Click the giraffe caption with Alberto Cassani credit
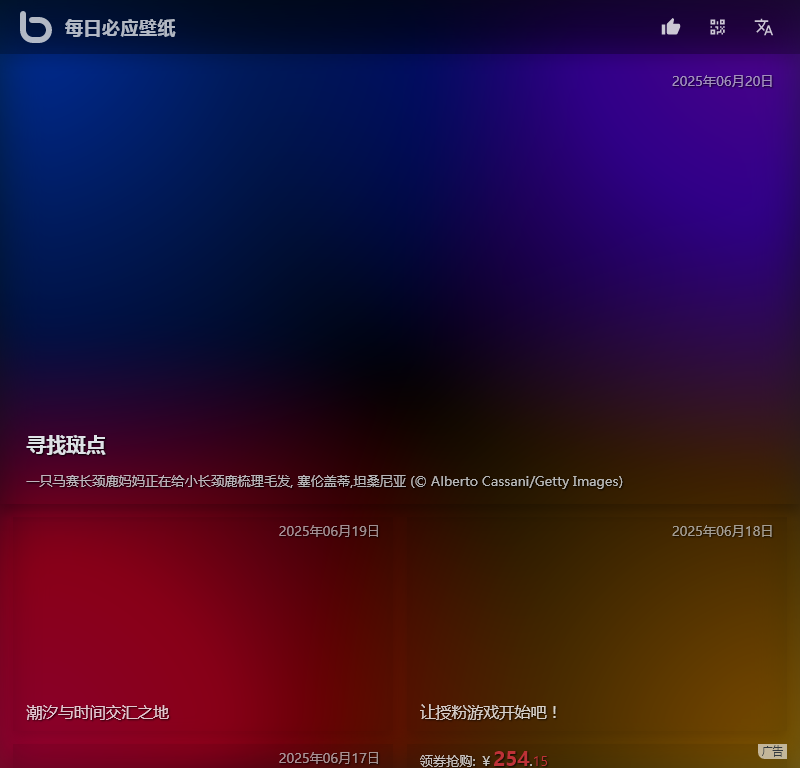800x768 pixels. click(x=324, y=481)
